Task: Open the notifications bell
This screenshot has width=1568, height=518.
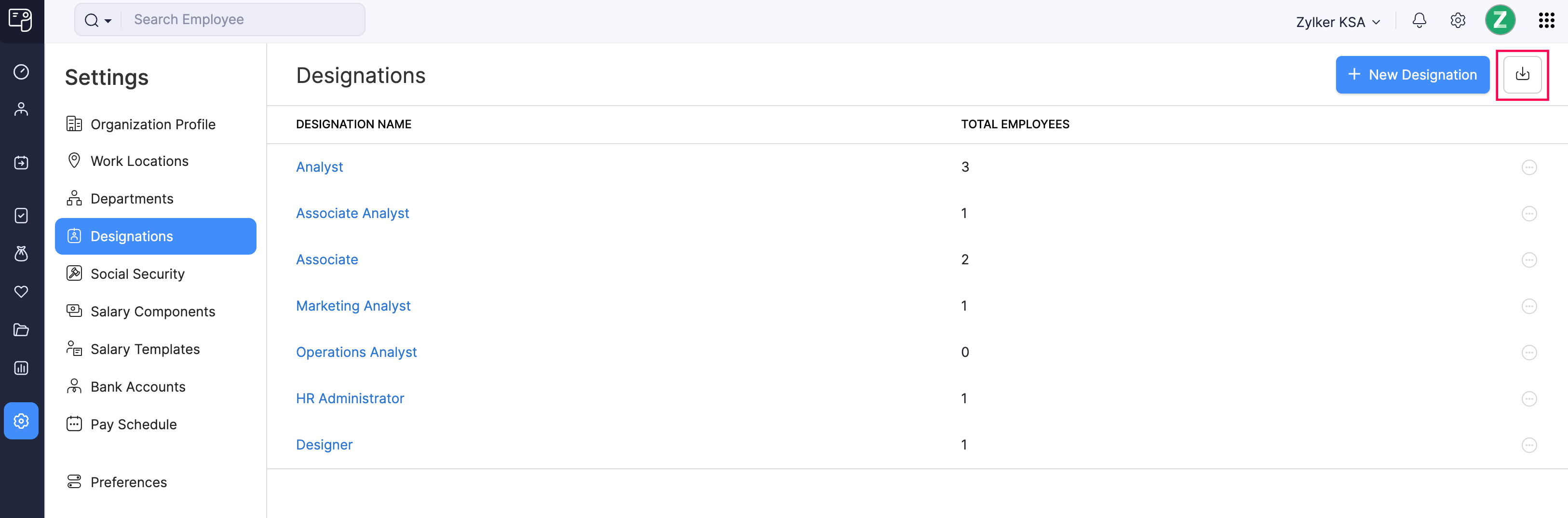Action: (x=1419, y=20)
